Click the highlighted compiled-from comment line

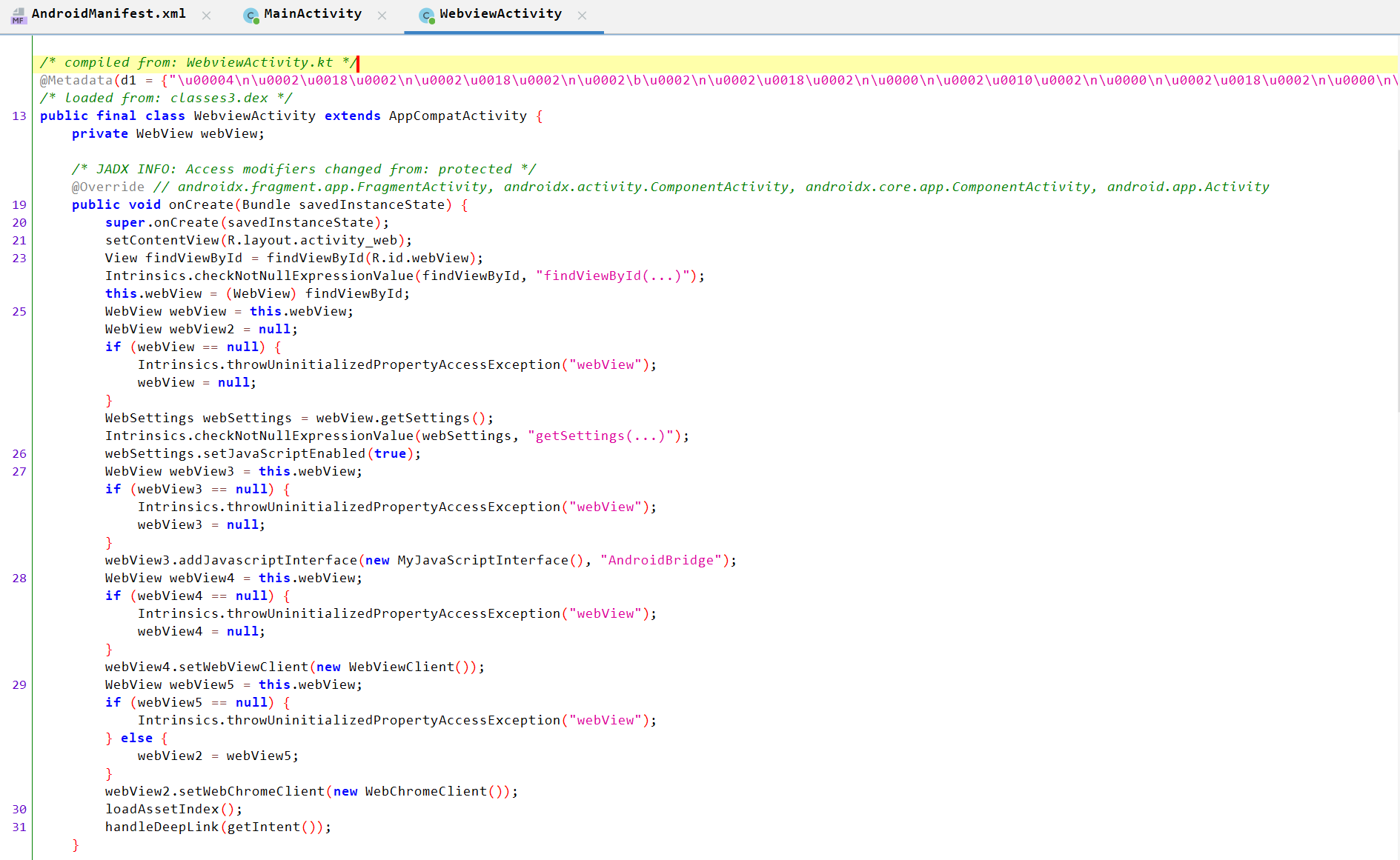pyautogui.click(x=196, y=62)
